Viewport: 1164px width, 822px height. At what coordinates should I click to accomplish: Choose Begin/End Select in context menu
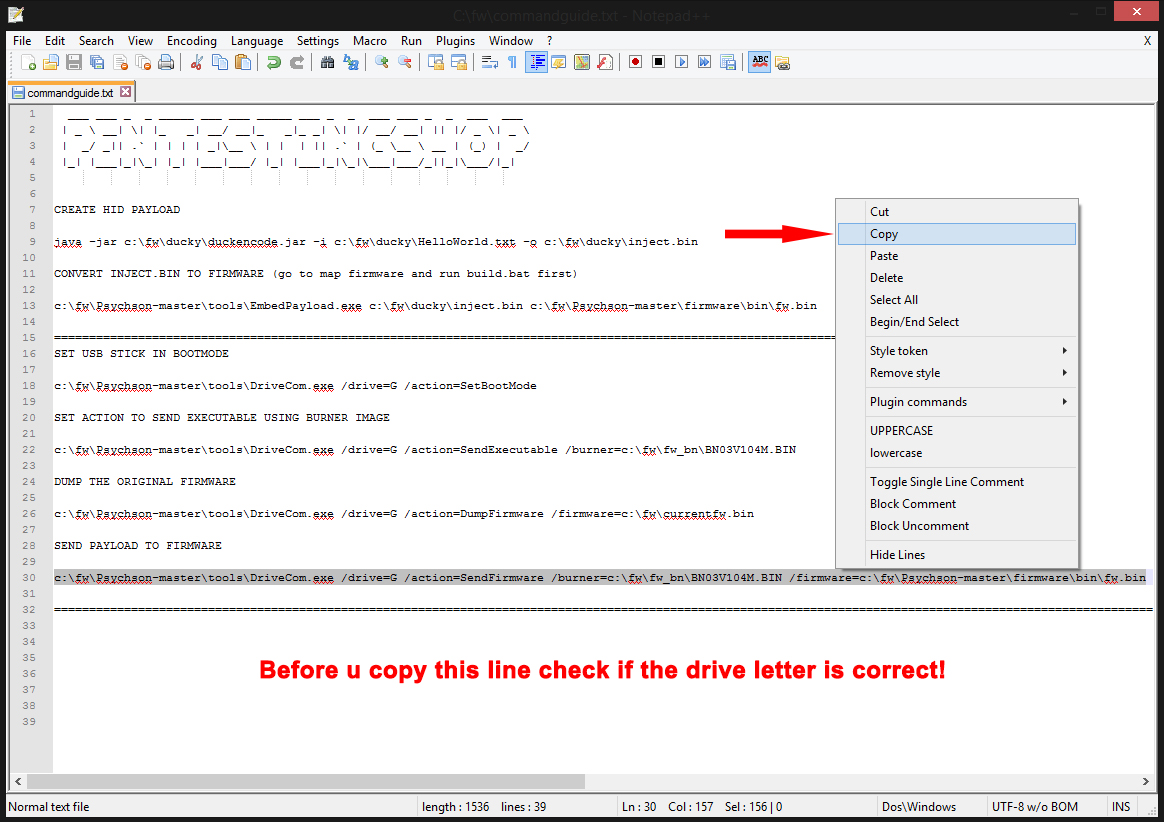957,322
